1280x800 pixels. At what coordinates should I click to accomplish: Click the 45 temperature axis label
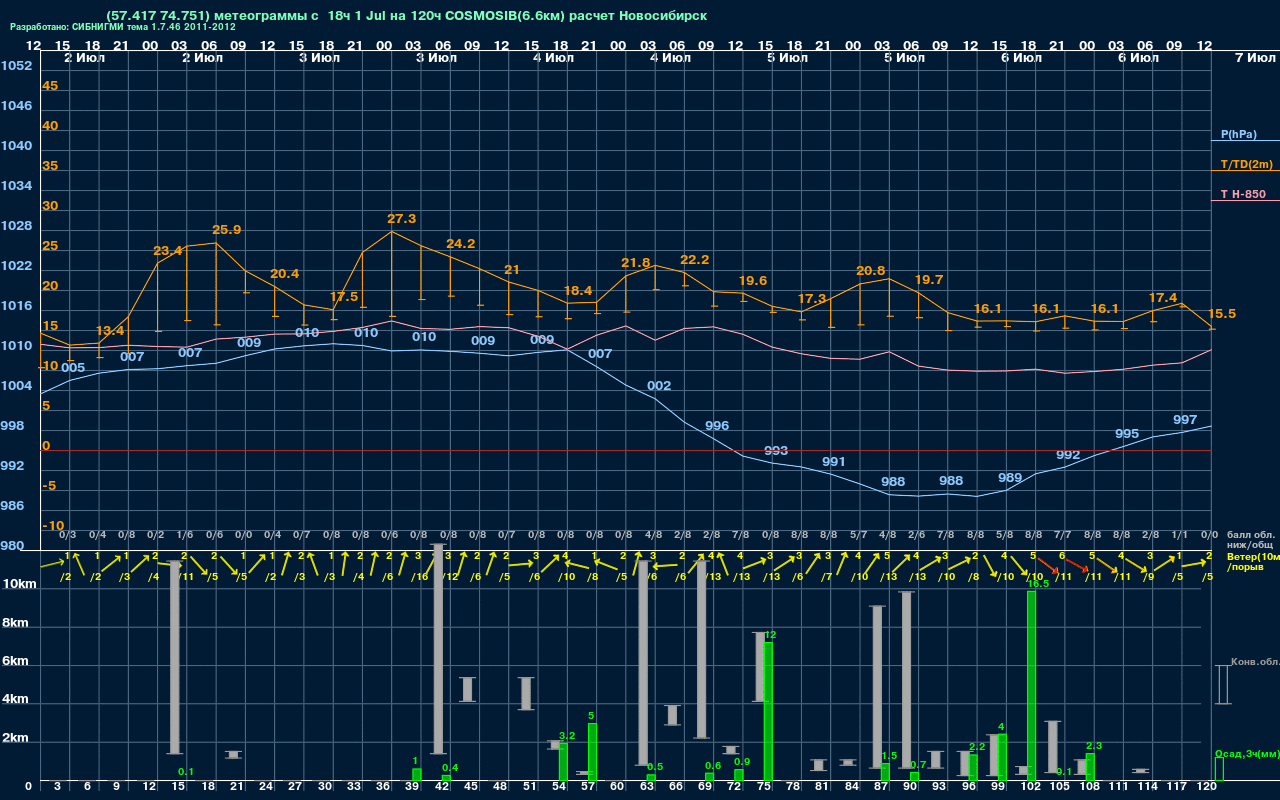(x=50, y=86)
